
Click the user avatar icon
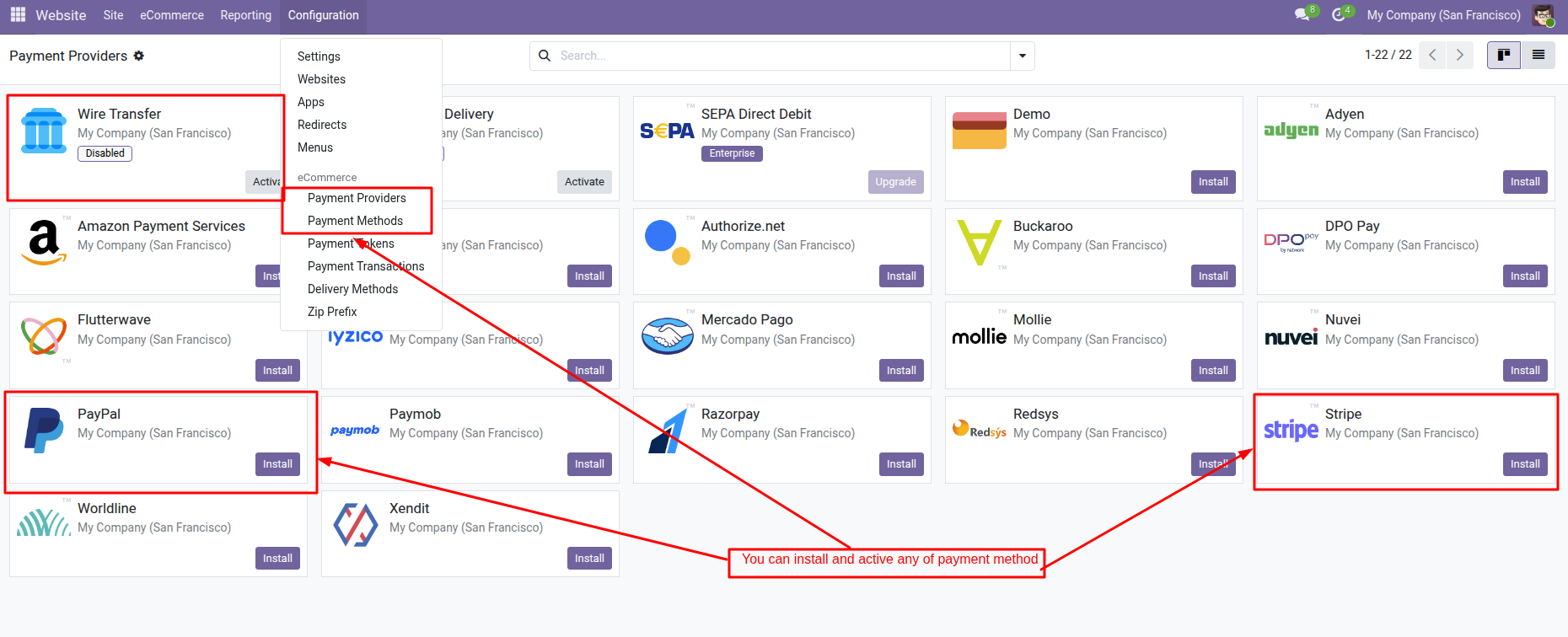[1543, 15]
